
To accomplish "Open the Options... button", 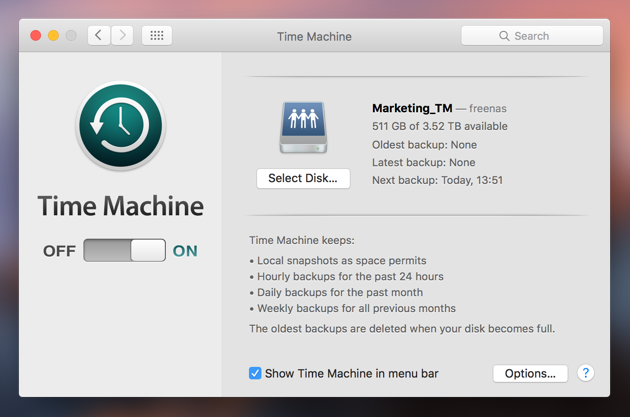I will pyautogui.click(x=530, y=374).
